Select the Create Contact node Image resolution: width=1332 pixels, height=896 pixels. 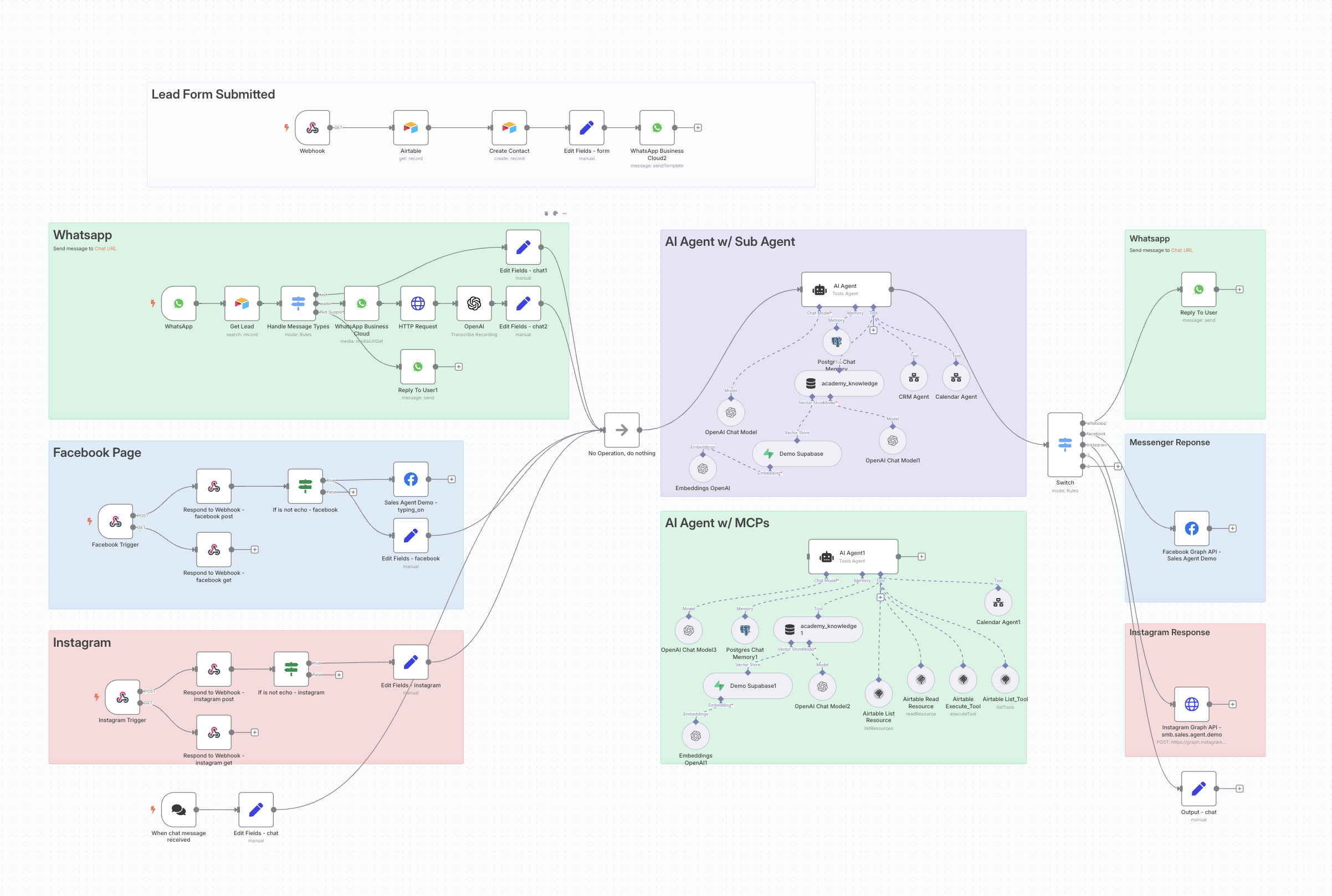point(509,128)
